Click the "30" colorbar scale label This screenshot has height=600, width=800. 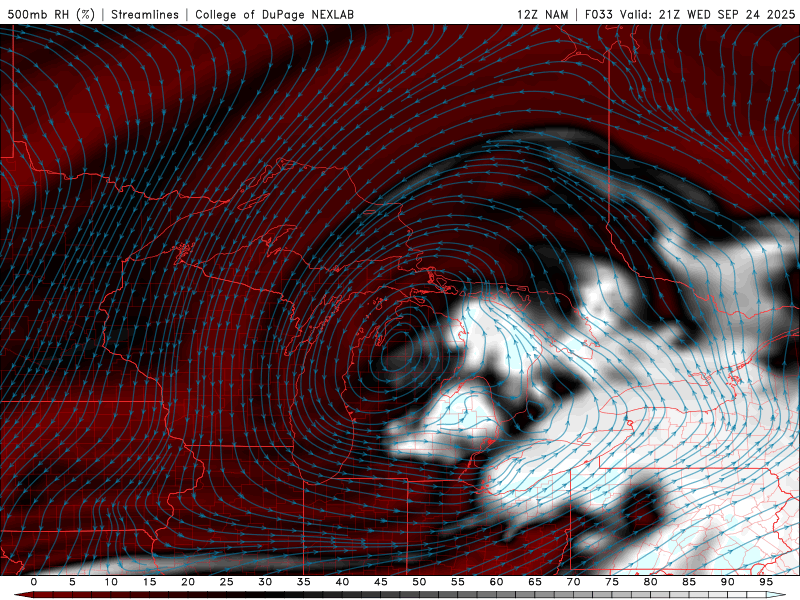(x=265, y=582)
